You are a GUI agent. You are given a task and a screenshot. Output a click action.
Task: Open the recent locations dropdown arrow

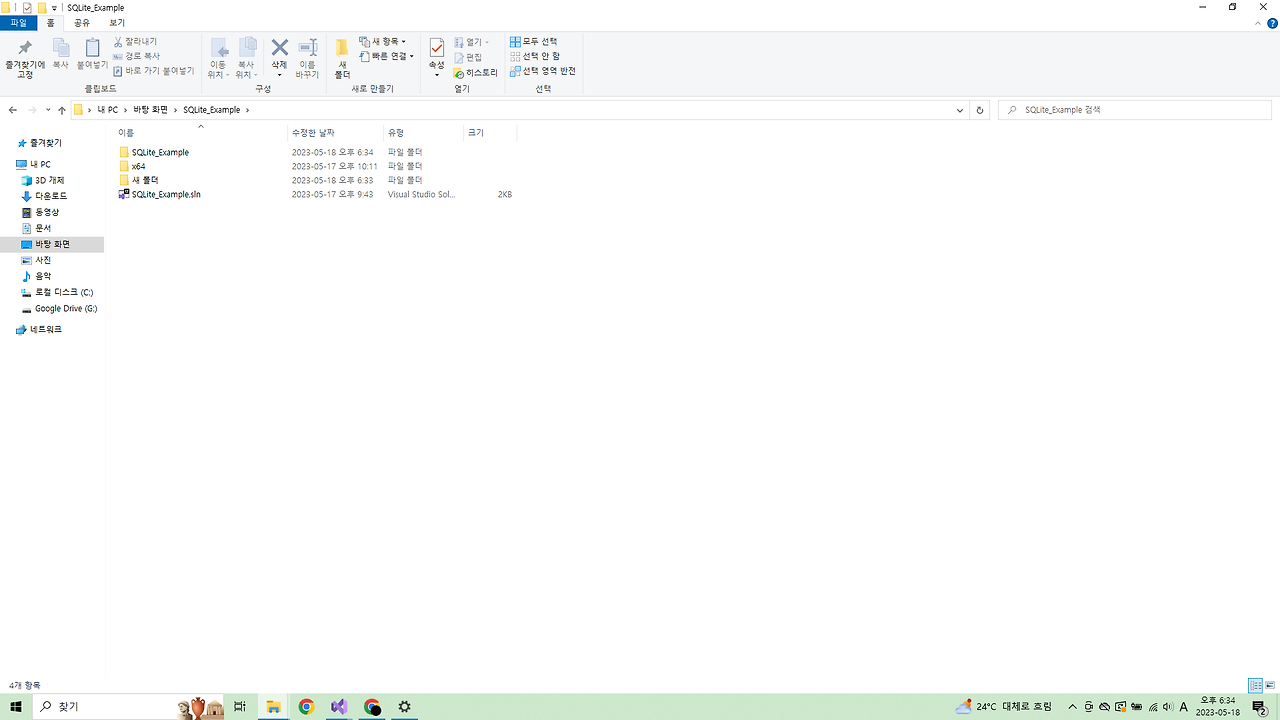[x=47, y=110]
